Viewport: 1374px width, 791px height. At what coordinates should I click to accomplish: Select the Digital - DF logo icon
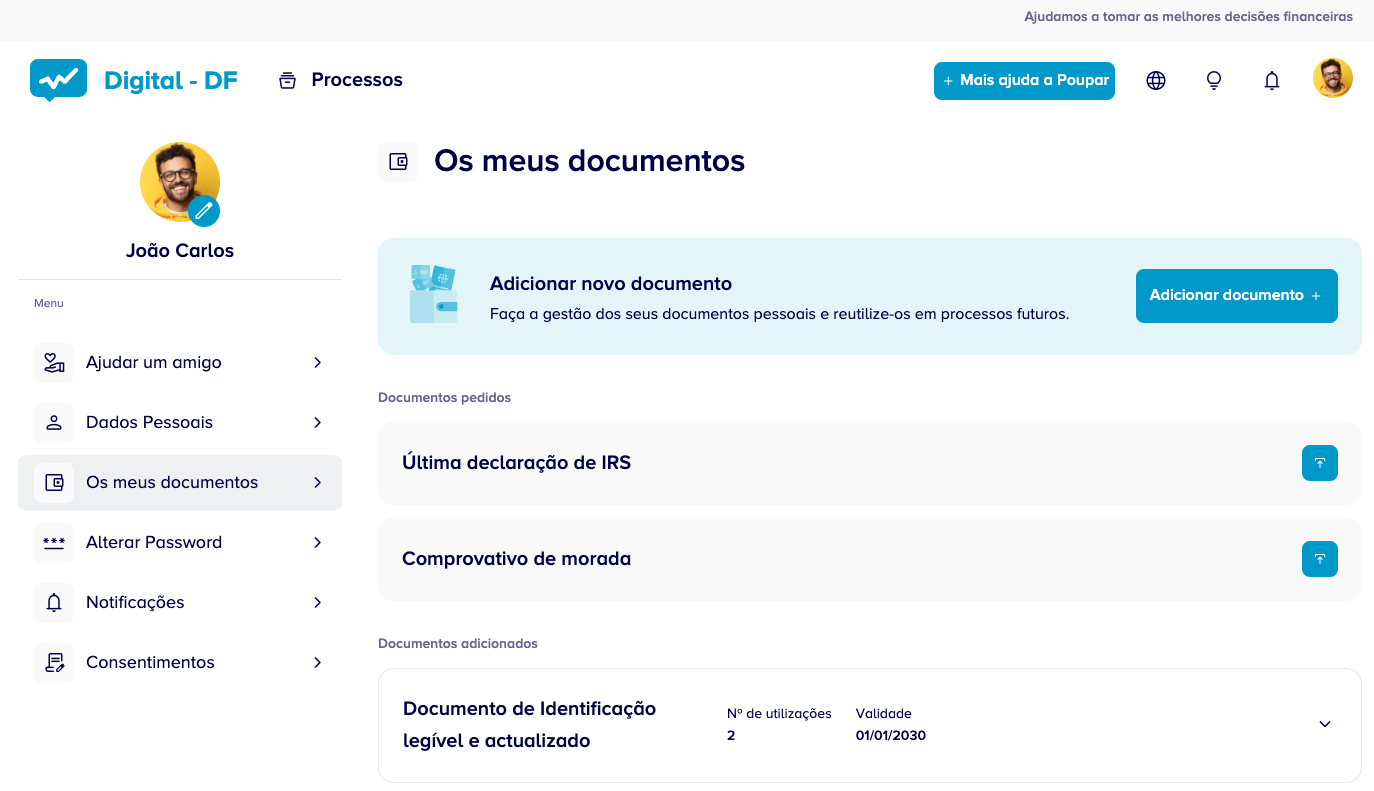pyautogui.click(x=58, y=79)
